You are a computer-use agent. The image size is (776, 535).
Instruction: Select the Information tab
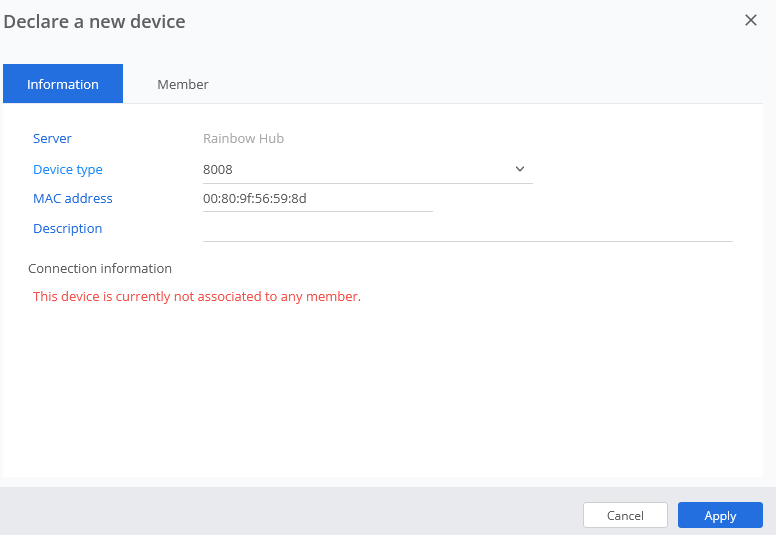pyautogui.click(x=63, y=84)
